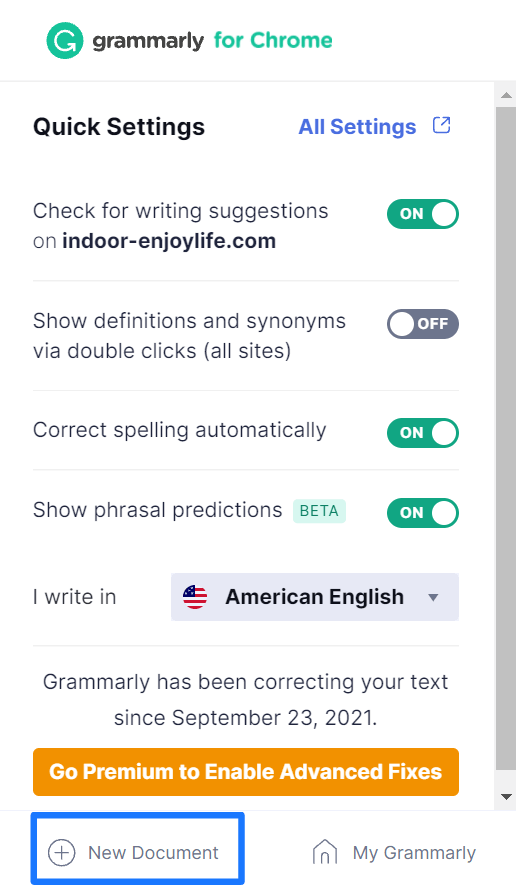Click the BETA badge next to phrasal predictions

tap(319, 511)
